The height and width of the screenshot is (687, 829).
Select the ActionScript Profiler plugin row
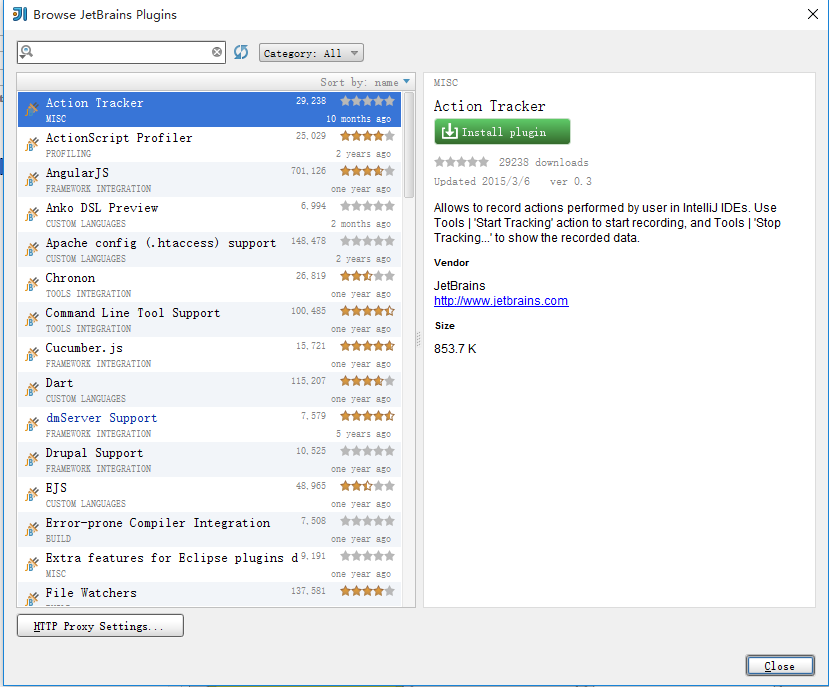tap(209, 144)
